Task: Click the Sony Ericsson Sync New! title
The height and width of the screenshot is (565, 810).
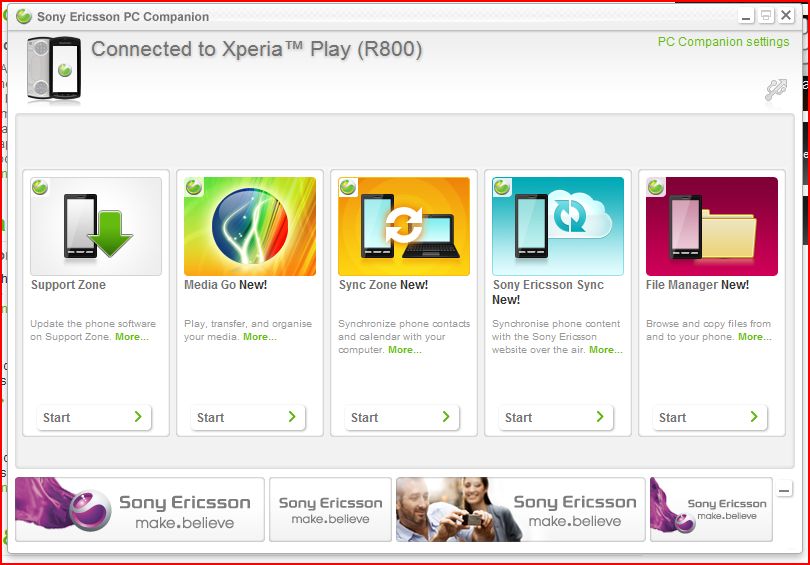Action: tap(548, 292)
